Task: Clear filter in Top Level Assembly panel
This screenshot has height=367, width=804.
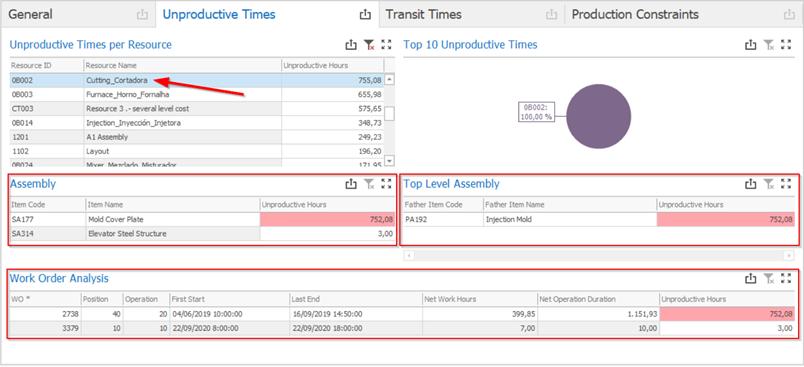Action: coord(768,184)
